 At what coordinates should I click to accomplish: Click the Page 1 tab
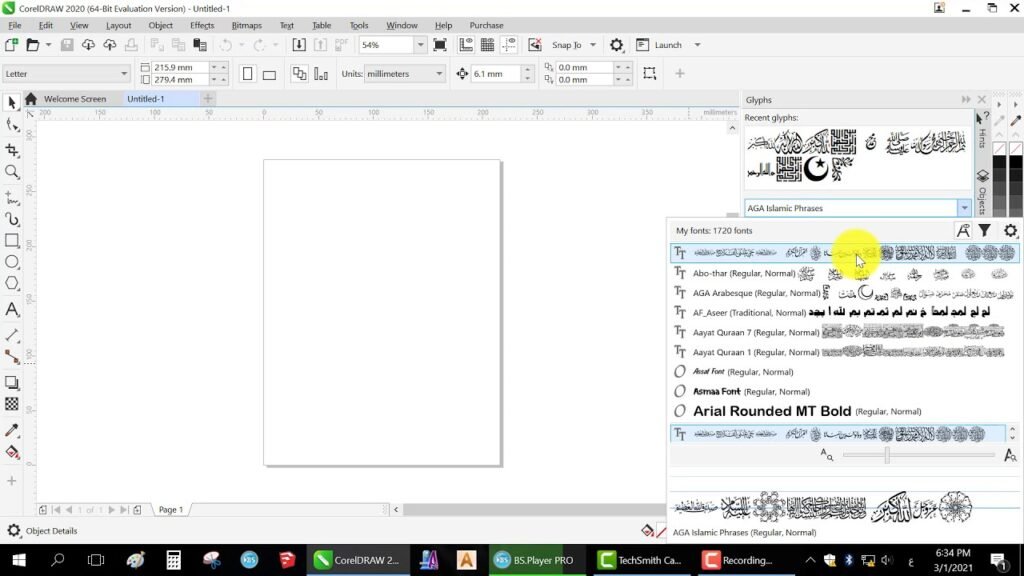point(171,509)
